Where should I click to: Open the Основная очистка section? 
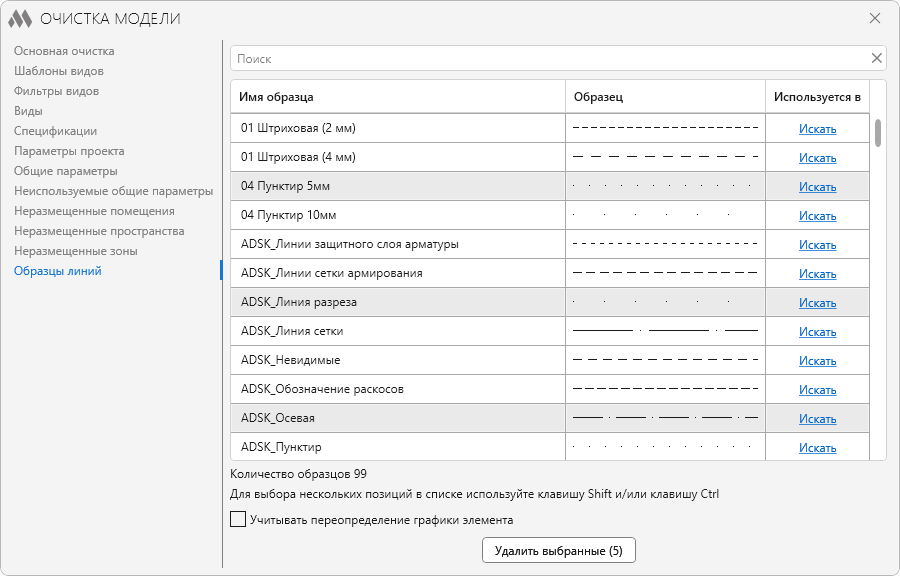tap(64, 51)
